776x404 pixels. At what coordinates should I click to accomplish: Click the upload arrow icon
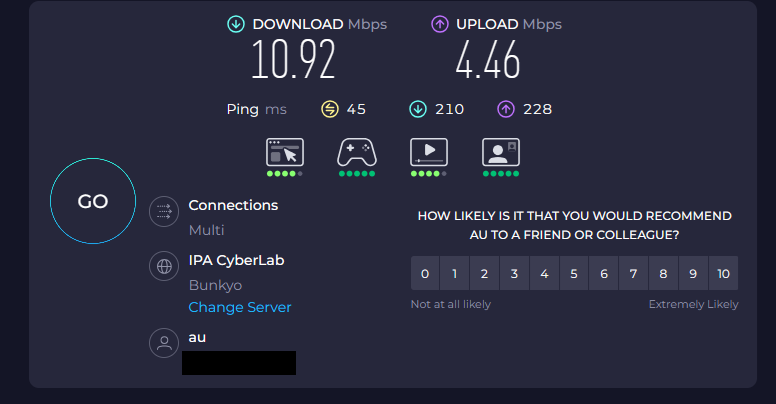click(x=439, y=24)
